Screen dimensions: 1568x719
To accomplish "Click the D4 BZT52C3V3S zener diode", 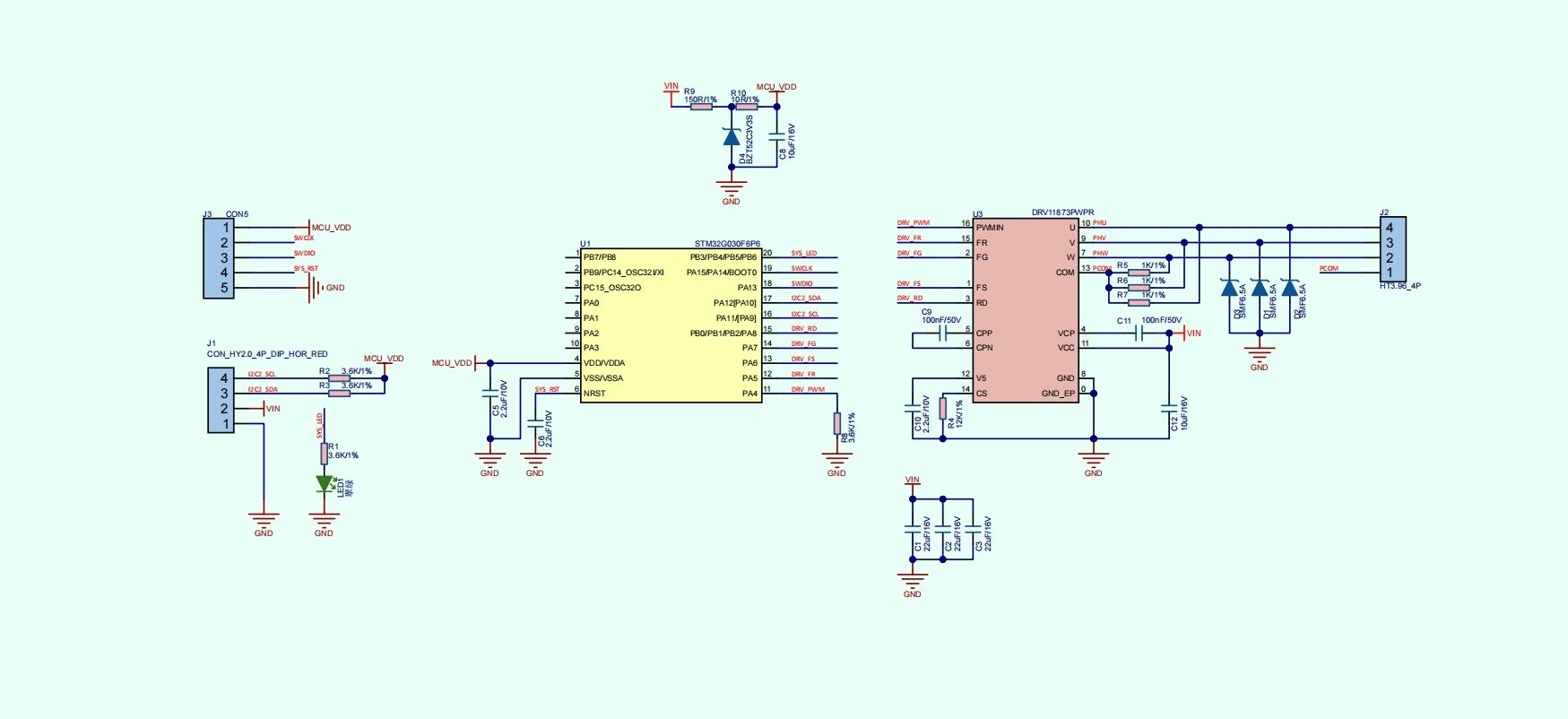I will pos(732,137).
